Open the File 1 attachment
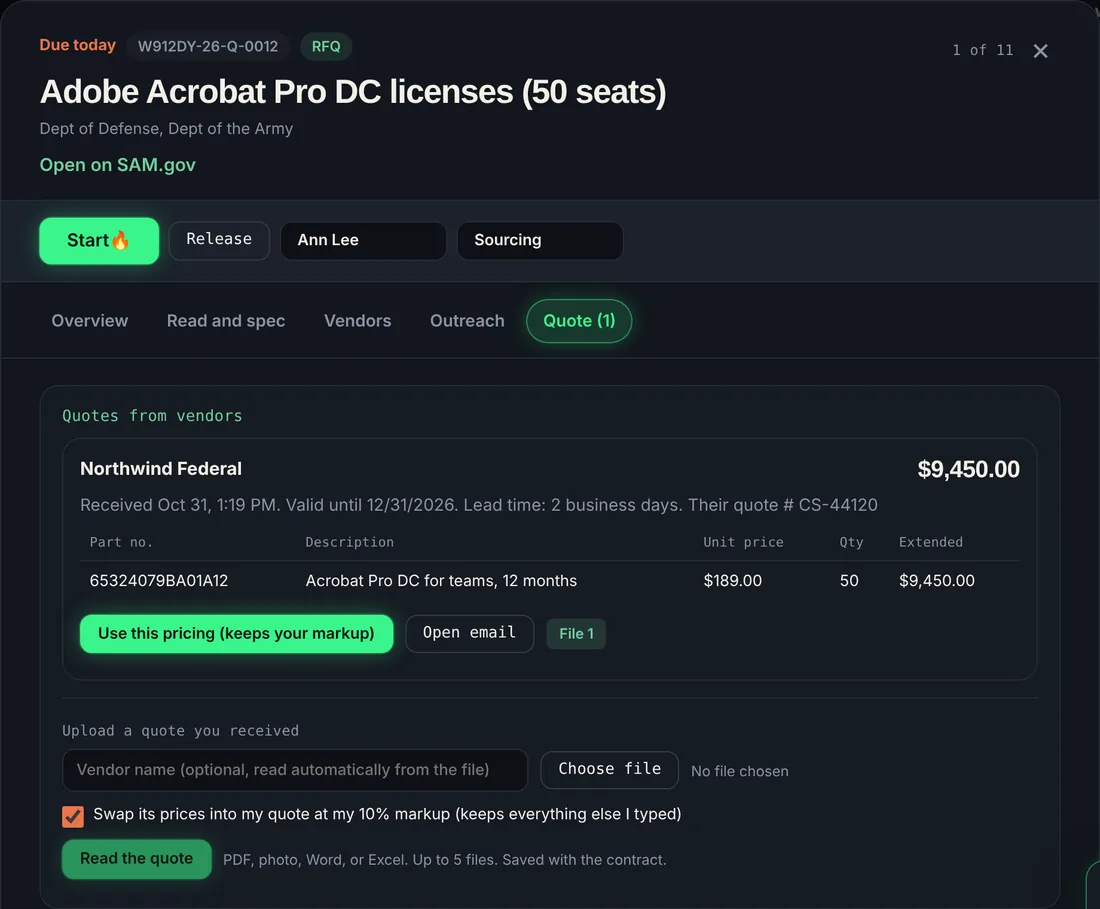 pyautogui.click(x=576, y=634)
